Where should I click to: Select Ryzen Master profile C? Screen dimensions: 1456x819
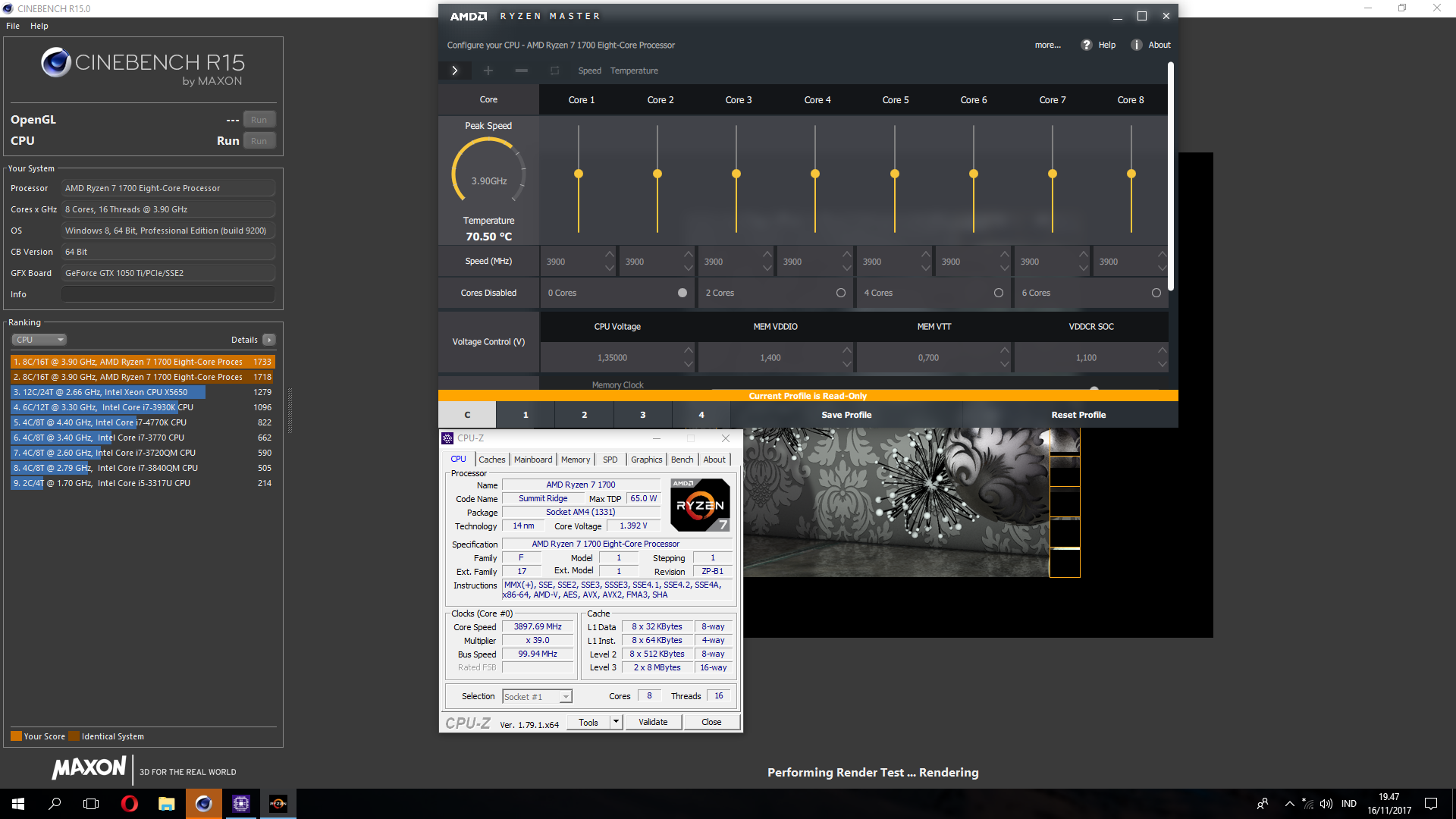(x=467, y=415)
